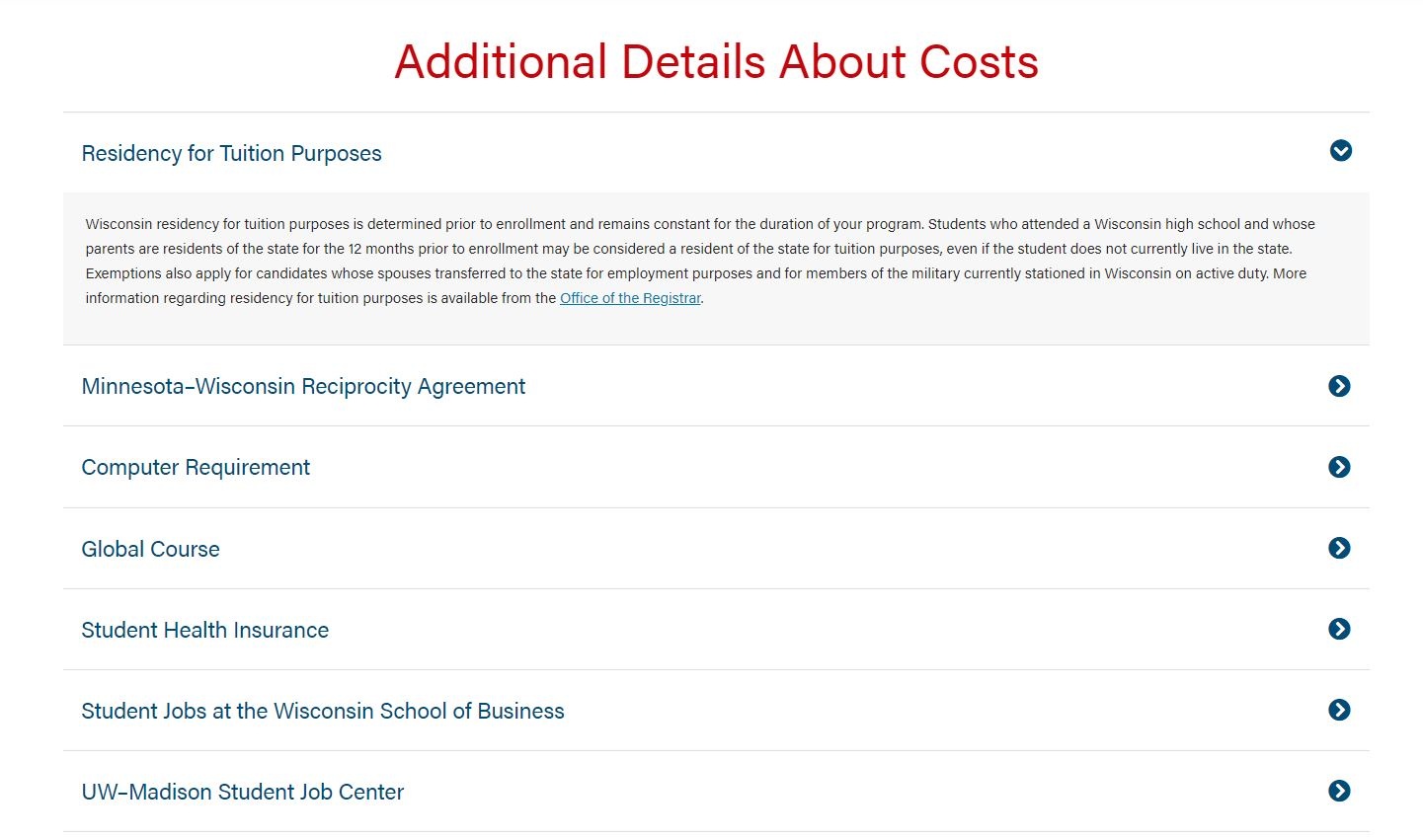Expand the Minnesota–Wisconsin Reciprocity Agreement title
1423x840 pixels.
point(303,386)
